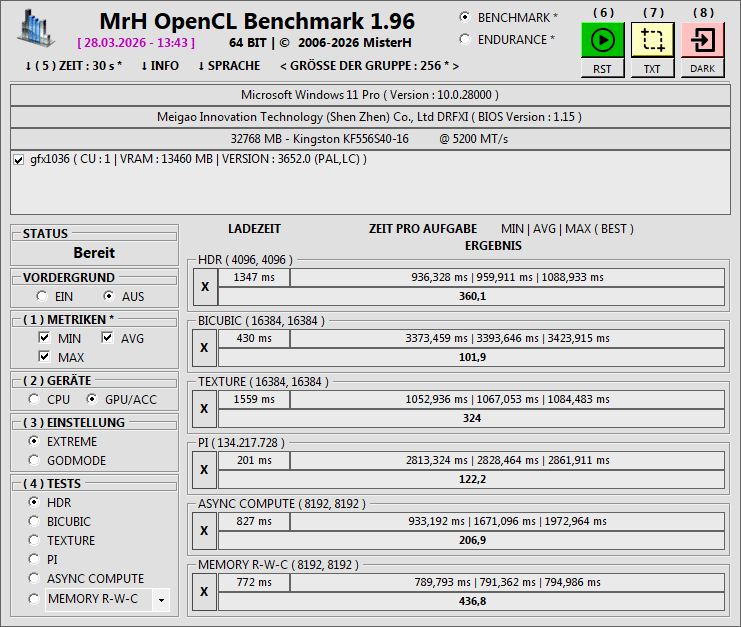The width and height of the screenshot is (741, 627).
Task: Select the TEXTURE test radio button
Action: tap(34, 540)
